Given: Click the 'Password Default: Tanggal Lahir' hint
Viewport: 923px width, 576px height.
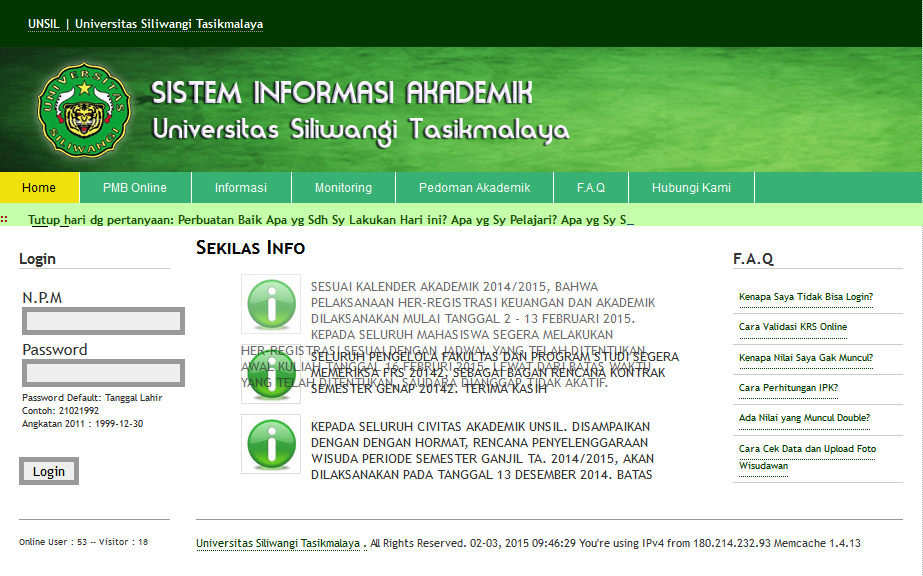Looking at the screenshot, I should coord(92,398).
